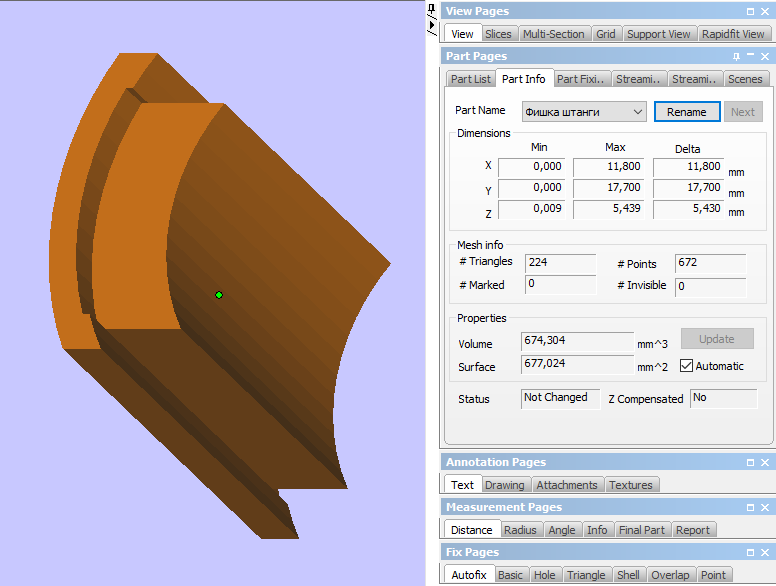Click the pin icon at the sidebar's top-left edge
The height and width of the screenshot is (586, 776).
click(x=432, y=11)
